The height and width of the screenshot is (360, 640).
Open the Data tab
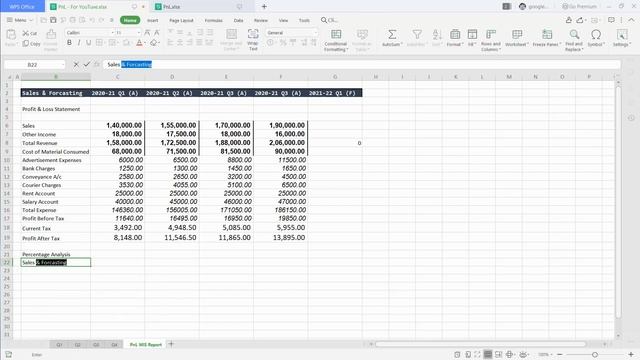click(239, 20)
